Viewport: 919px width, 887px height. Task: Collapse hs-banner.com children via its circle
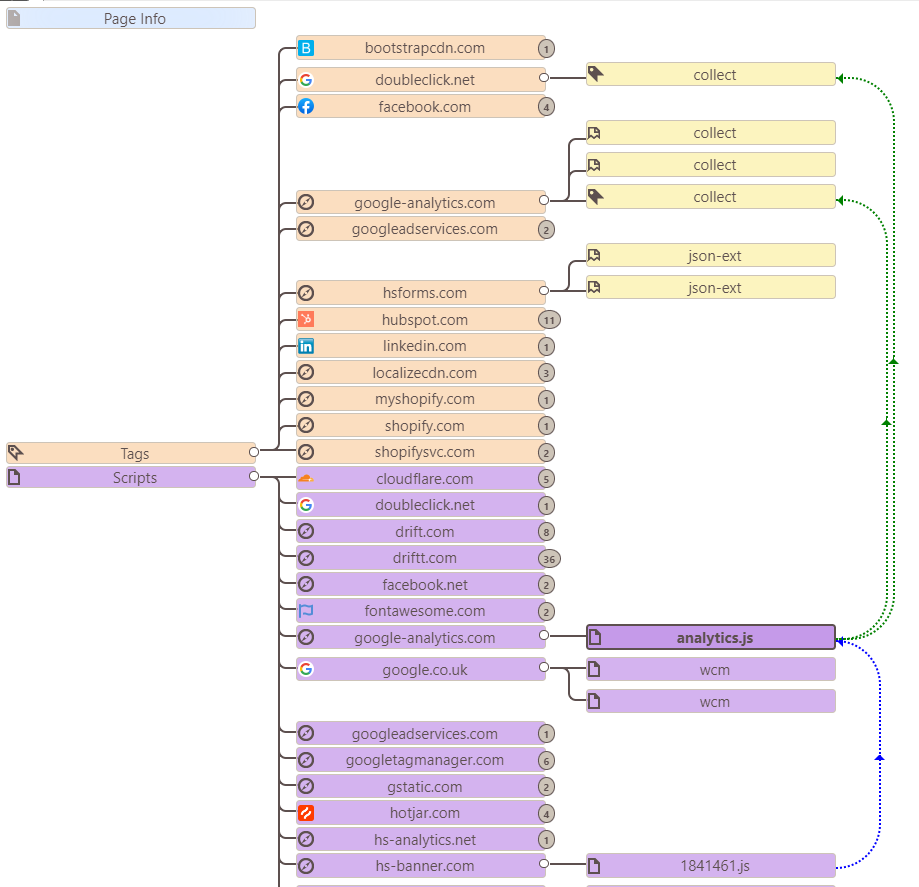(544, 864)
